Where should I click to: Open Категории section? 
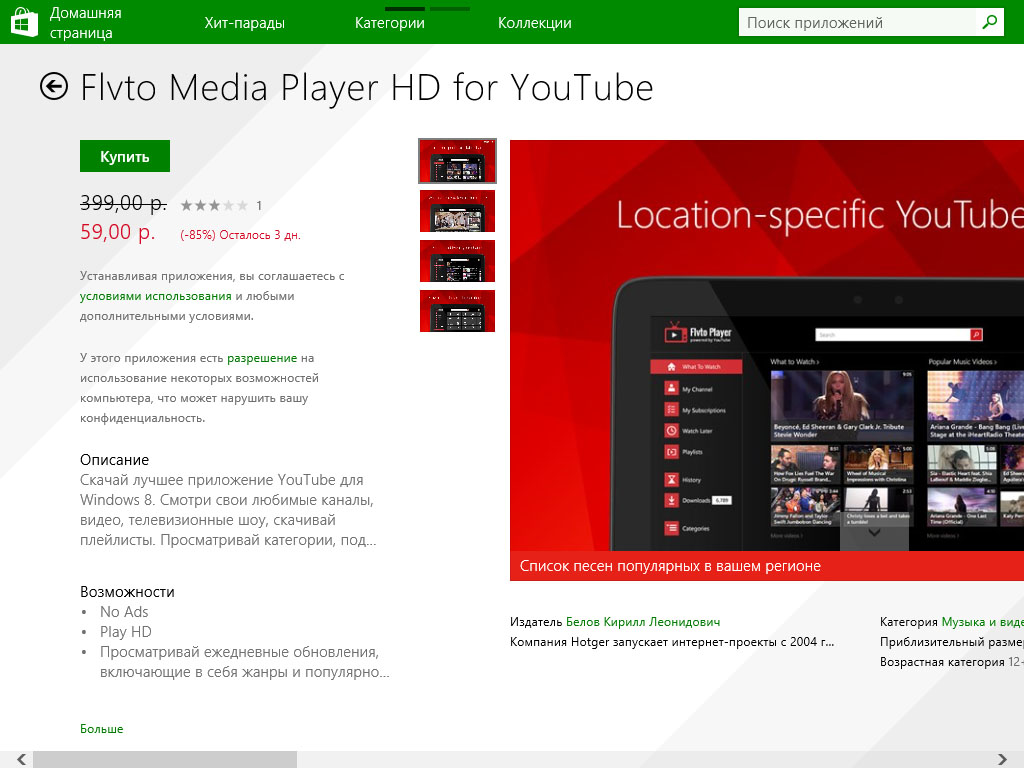click(390, 23)
